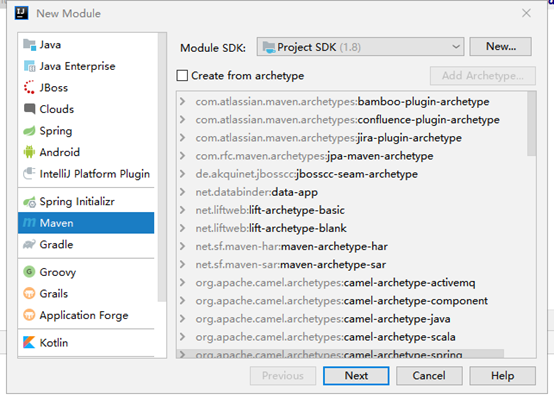Viewport: 554px width, 400px height.
Task: Click the Application Forge icon
Action: [29, 315]
